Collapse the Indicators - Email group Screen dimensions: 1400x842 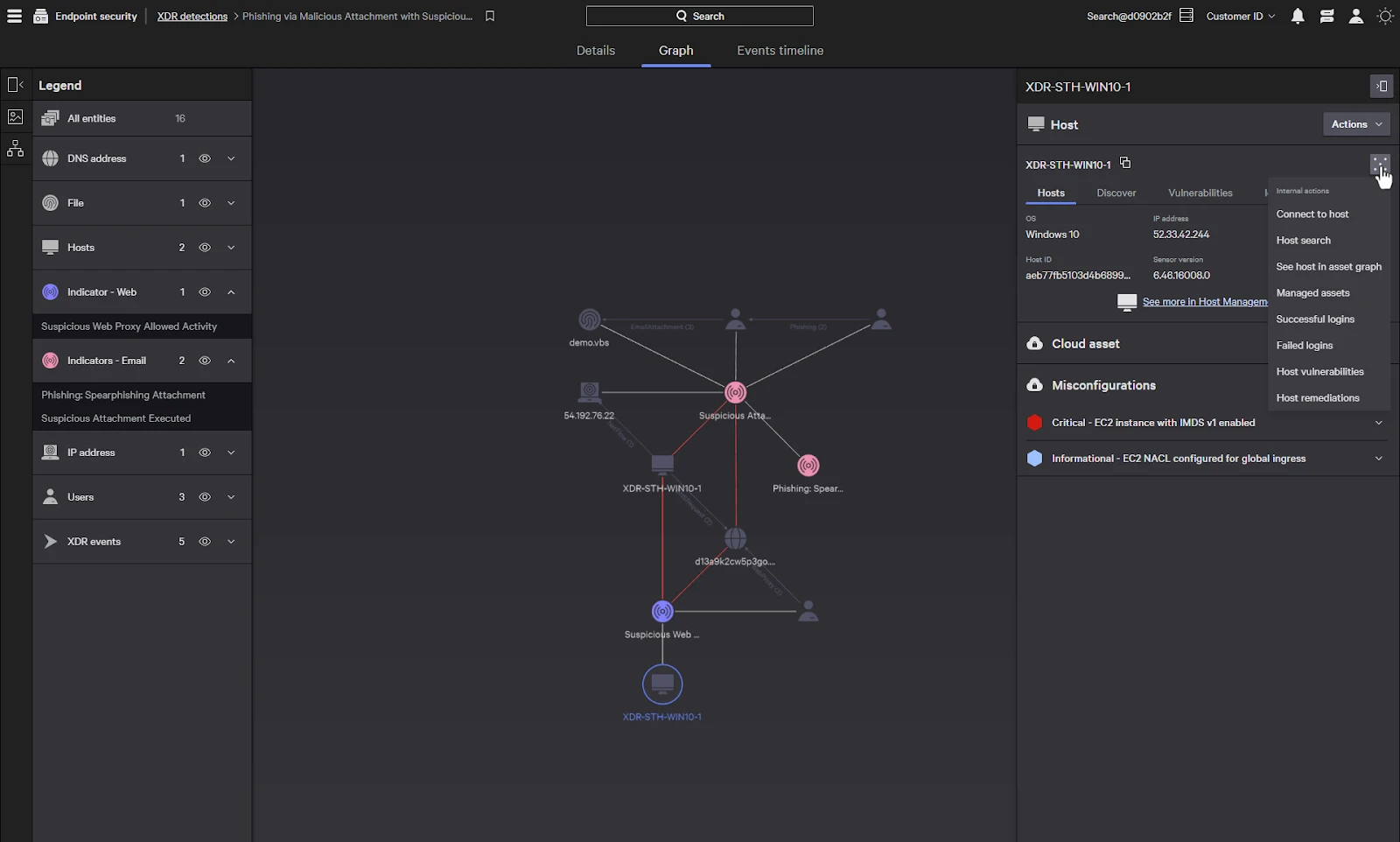coord(231,361)
